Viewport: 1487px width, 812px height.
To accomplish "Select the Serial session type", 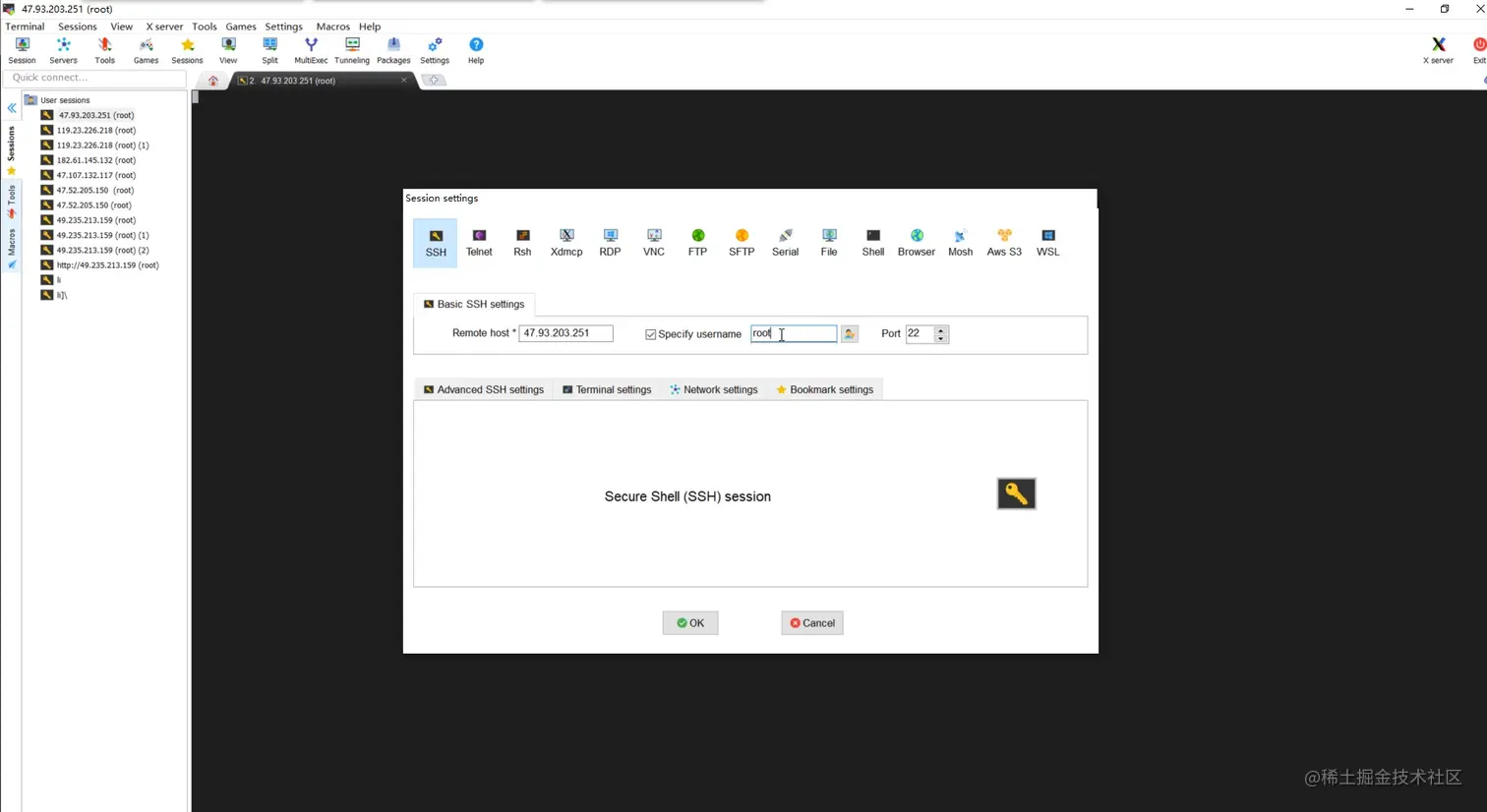I will coord(785,243).
